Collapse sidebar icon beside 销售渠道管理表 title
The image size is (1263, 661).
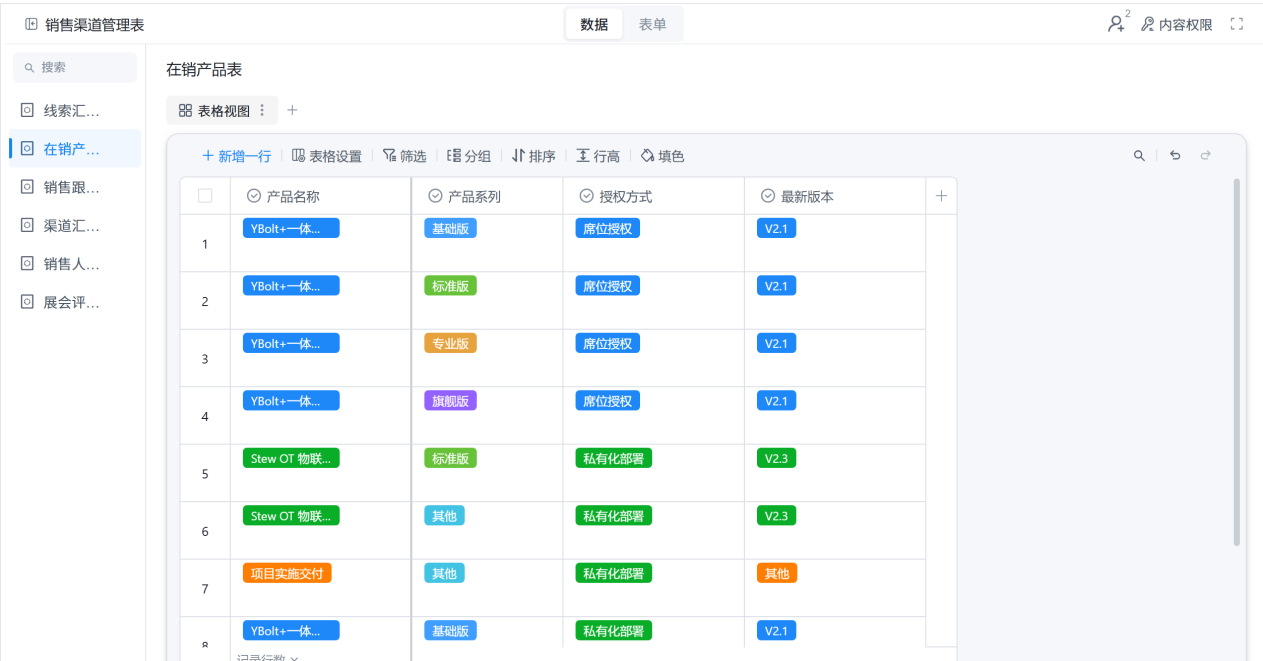(x=31, y=24)
